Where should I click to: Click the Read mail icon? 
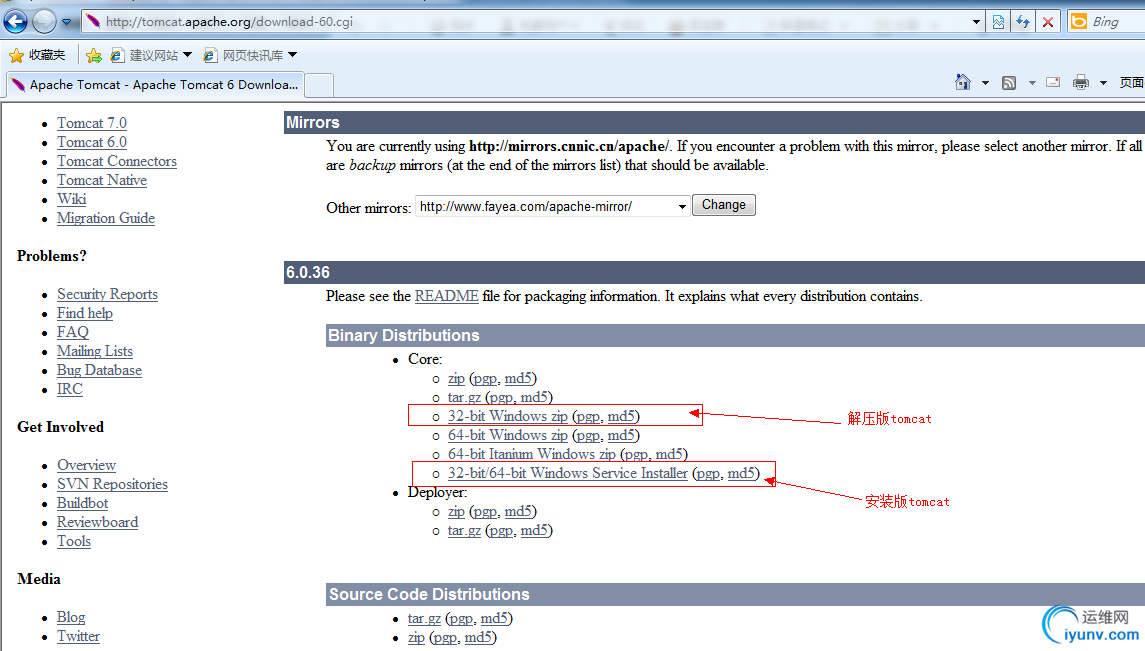pyautogui.click(x=1053, y=82)
